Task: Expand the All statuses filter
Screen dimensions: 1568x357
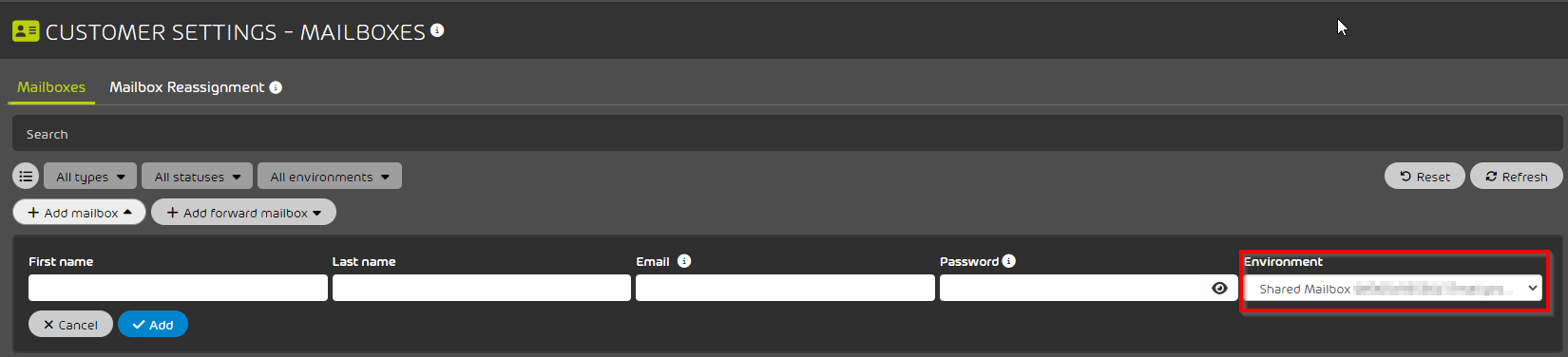Action: click(197, 176)
